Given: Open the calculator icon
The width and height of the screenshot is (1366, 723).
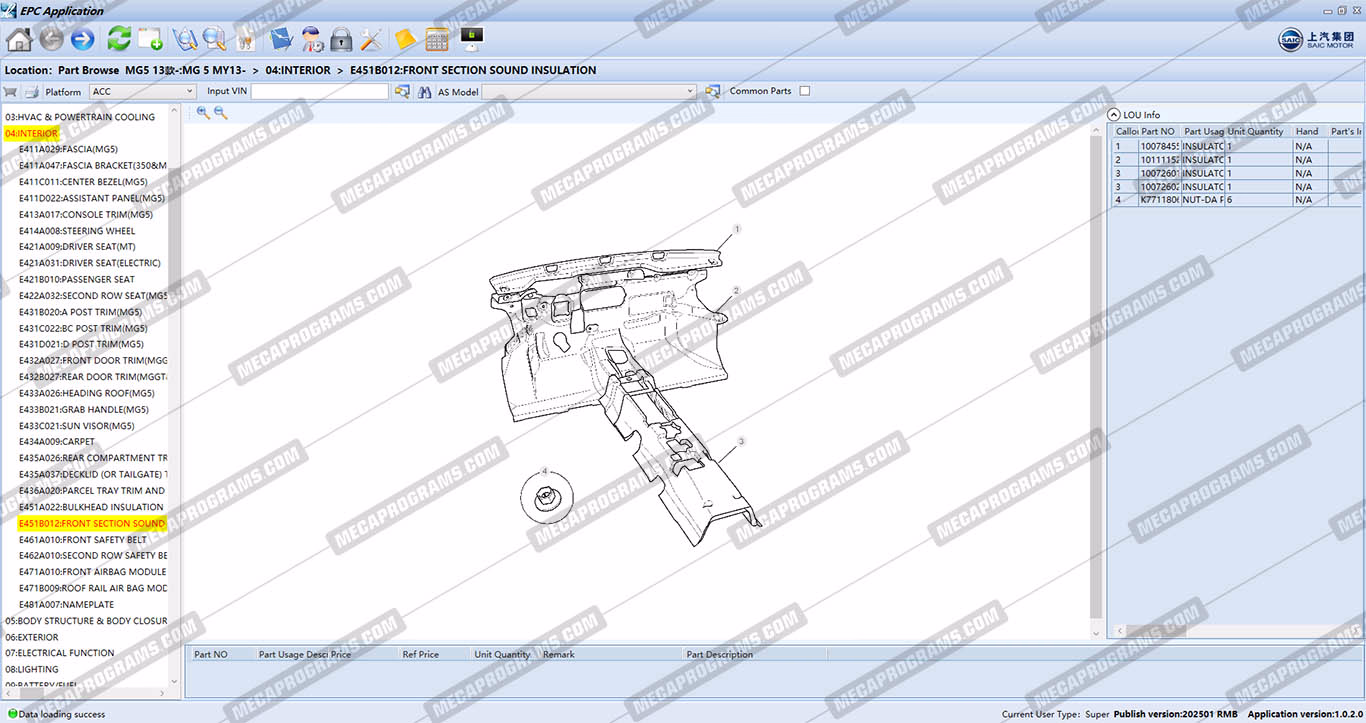Looking at the screenshot, I should pos(437,39).
